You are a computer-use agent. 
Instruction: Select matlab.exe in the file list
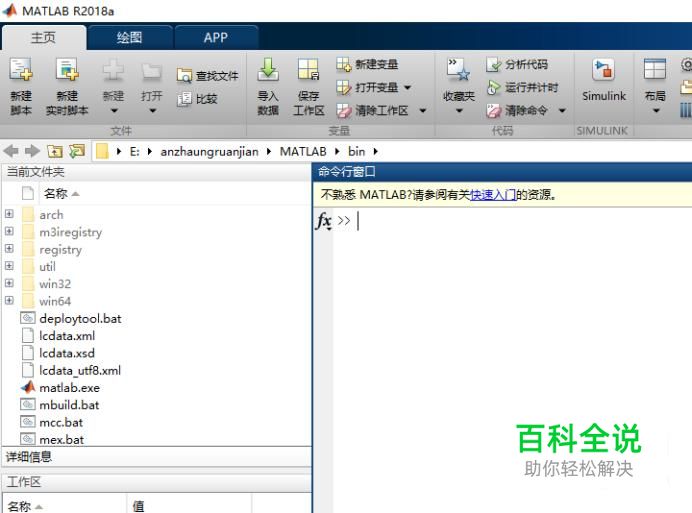(69, 388)
